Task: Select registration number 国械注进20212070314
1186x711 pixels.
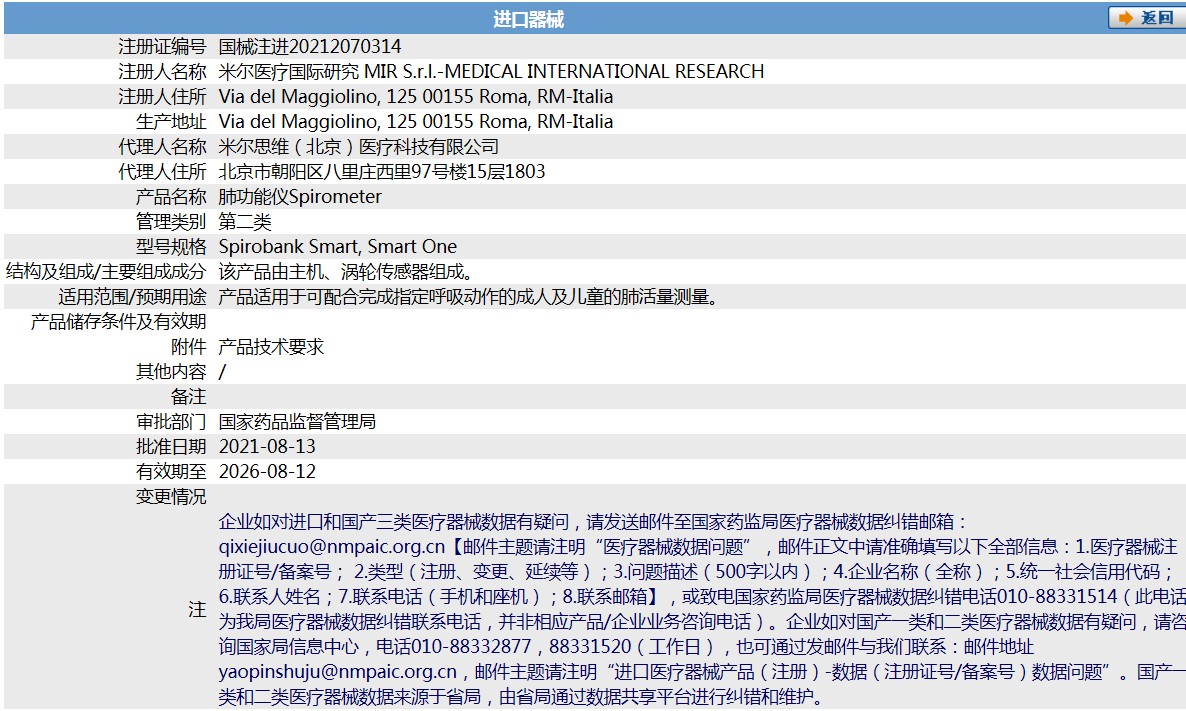Action: click(310, 47)
